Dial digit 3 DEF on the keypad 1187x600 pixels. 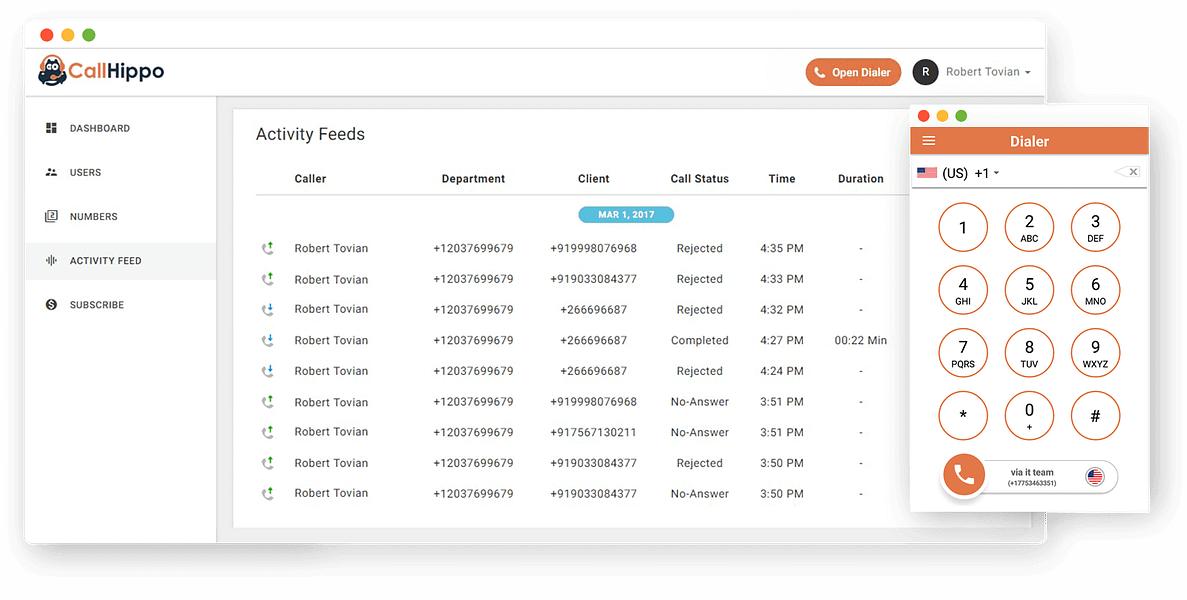pyautogui.click(x=1095, y=227)
